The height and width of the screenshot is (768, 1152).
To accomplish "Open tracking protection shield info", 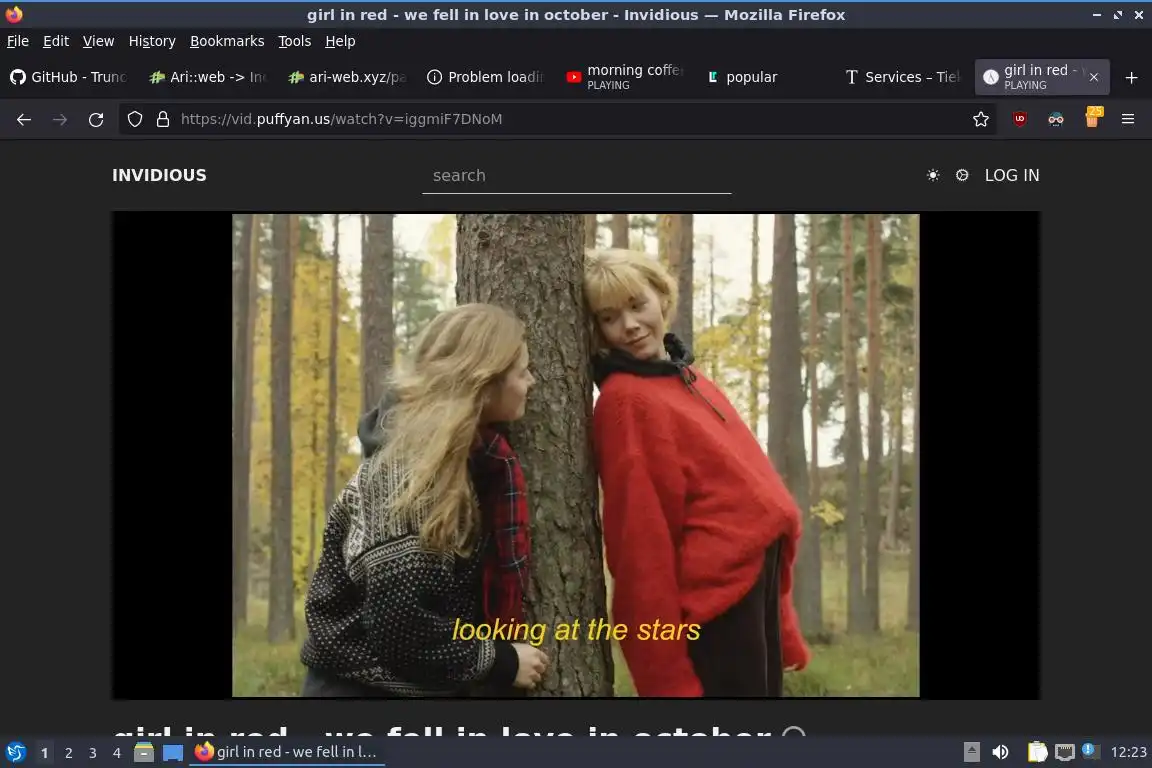I will coord(134,119).
